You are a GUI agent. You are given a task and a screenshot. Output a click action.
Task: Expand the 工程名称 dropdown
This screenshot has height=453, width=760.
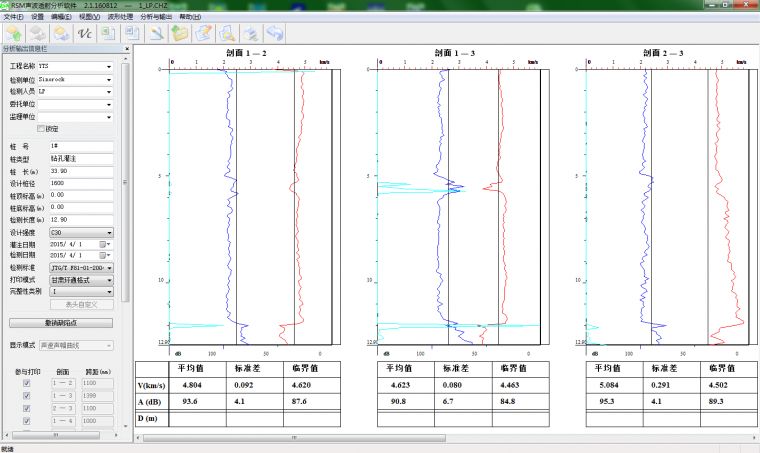click(108, 66)
